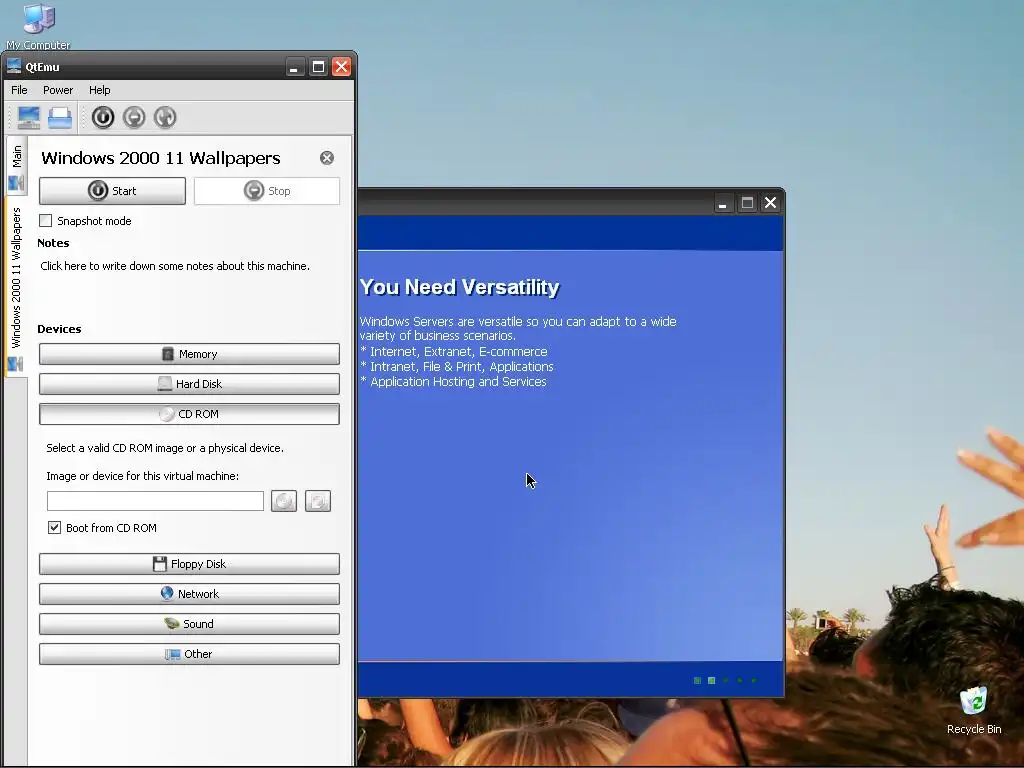
Task: Click the notes text area
Action: tap(189, 285)
